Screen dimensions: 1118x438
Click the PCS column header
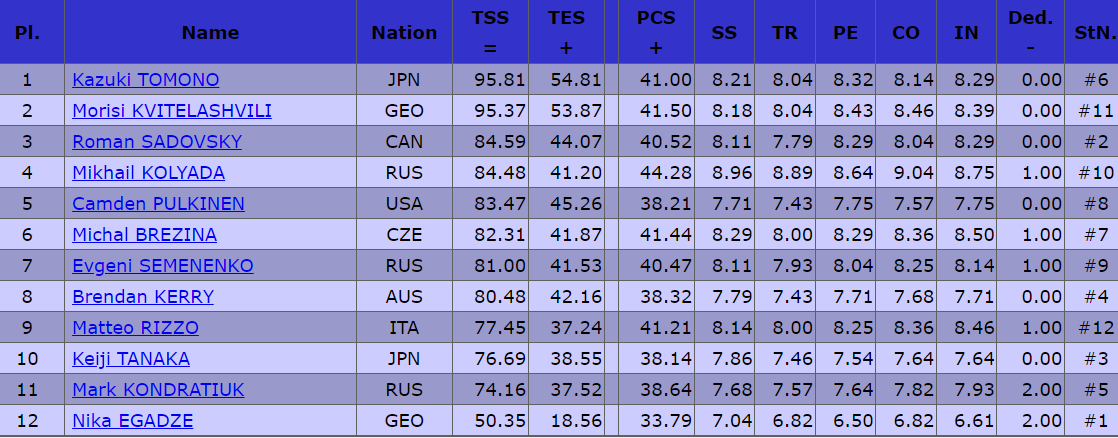[655, 32]
